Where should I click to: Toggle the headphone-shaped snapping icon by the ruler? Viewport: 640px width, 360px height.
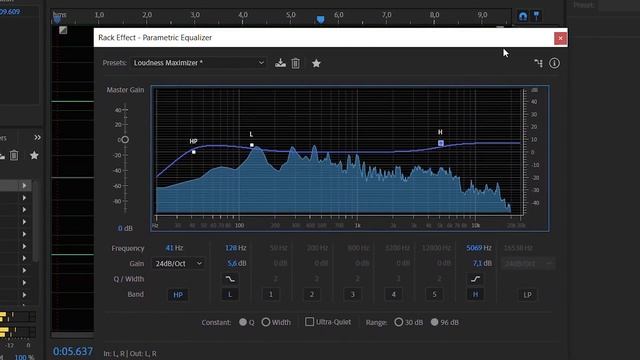523,16
